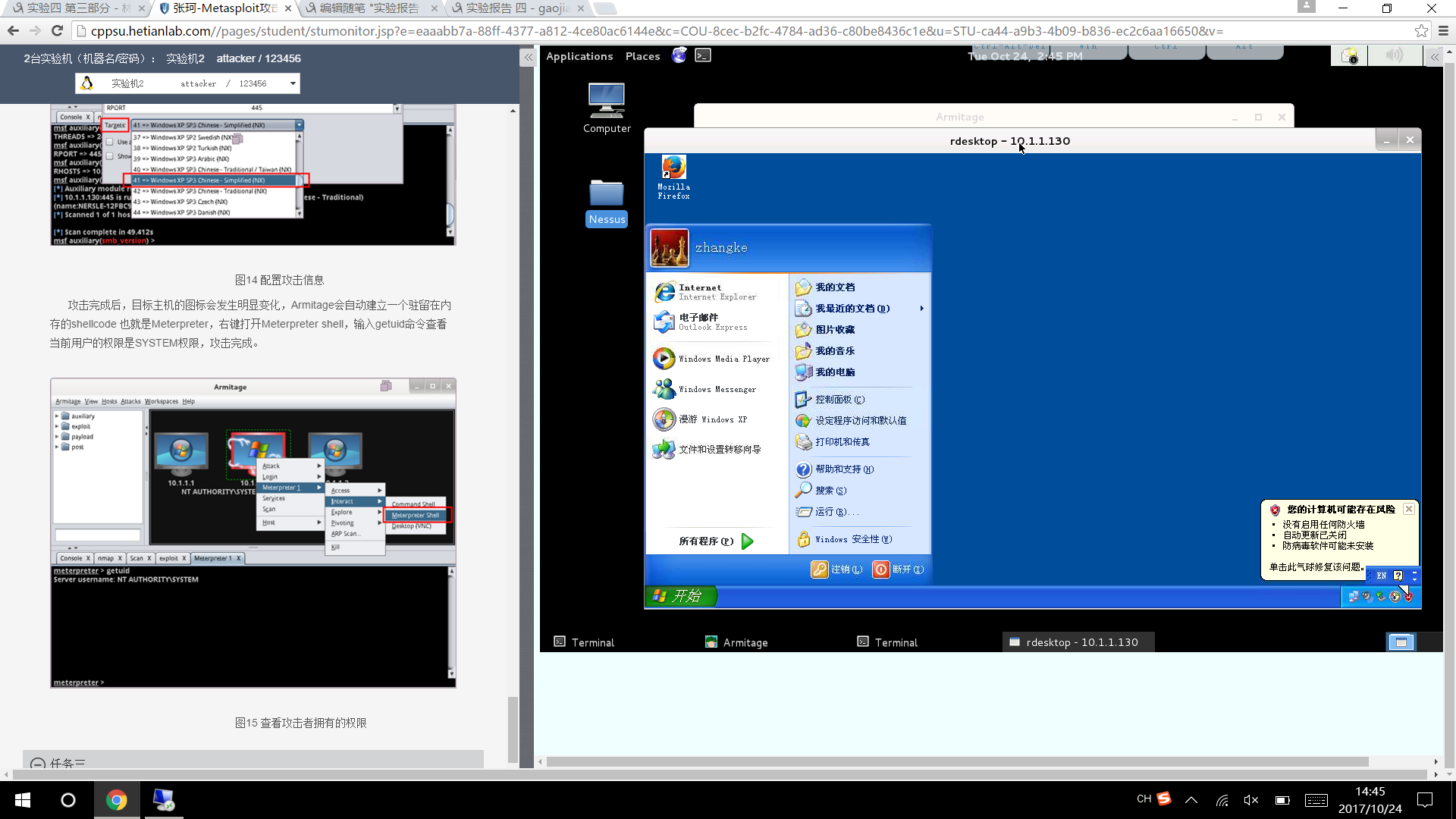Click double-arrow at top right of remote panel
Image resolution: width=1456 pixels, height=819 pixels.
[x=1434, y=57]
